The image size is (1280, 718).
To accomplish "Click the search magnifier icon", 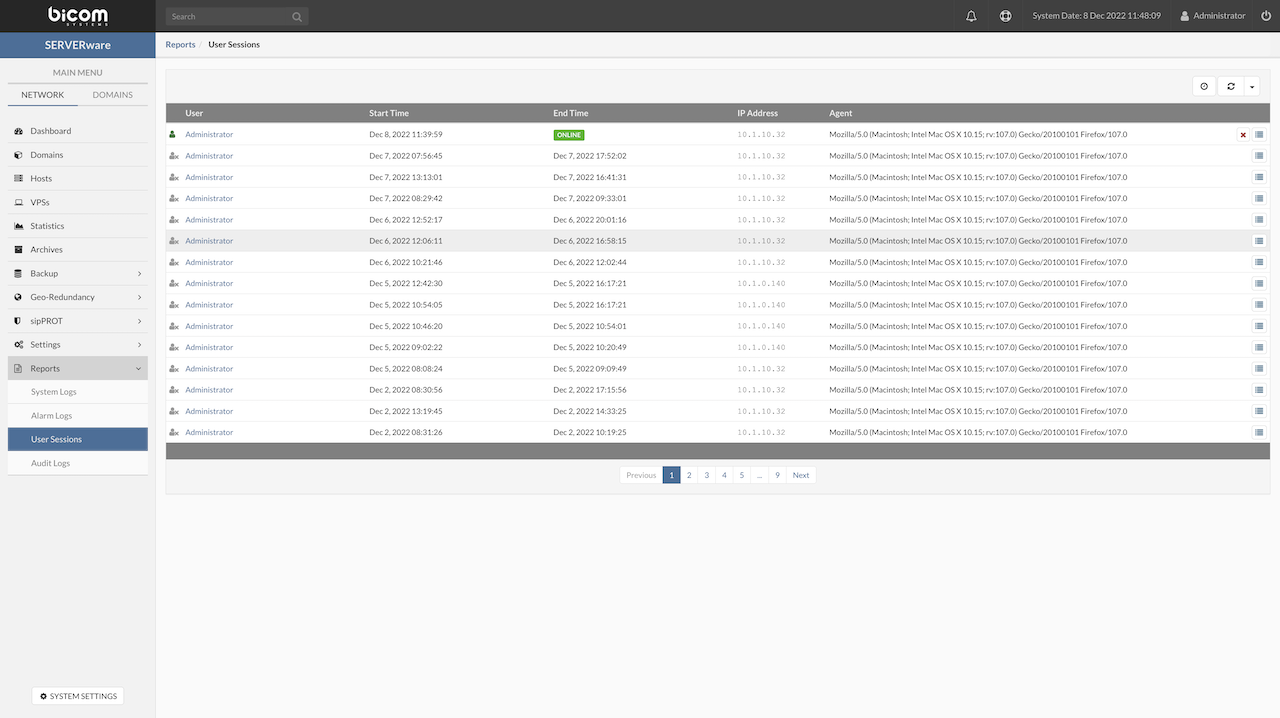I will 297,17.
